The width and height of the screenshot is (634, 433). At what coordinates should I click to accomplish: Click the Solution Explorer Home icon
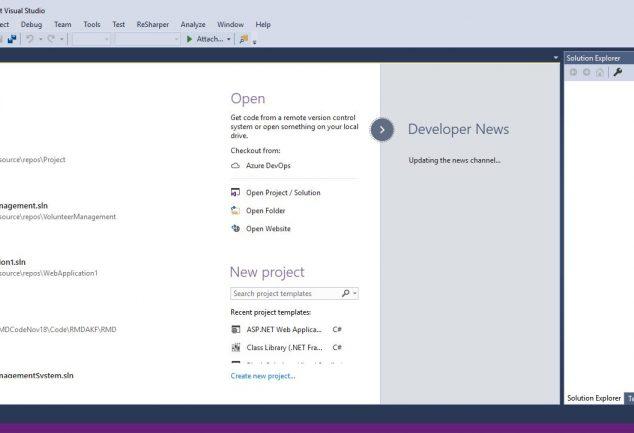click(x=600, y=72)
